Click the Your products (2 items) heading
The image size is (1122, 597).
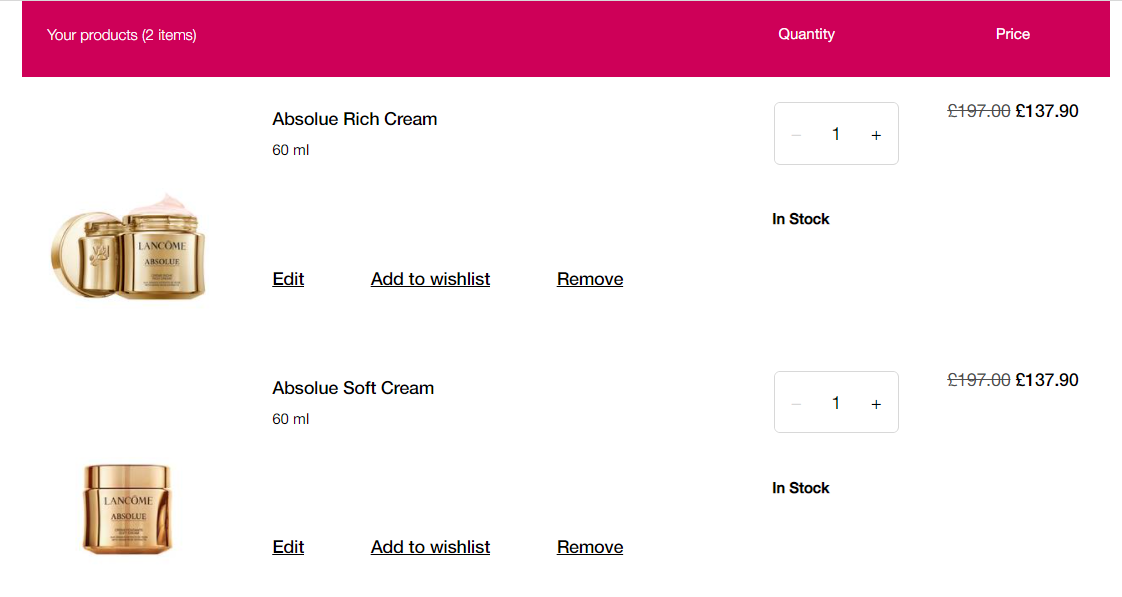coord(122,35)
